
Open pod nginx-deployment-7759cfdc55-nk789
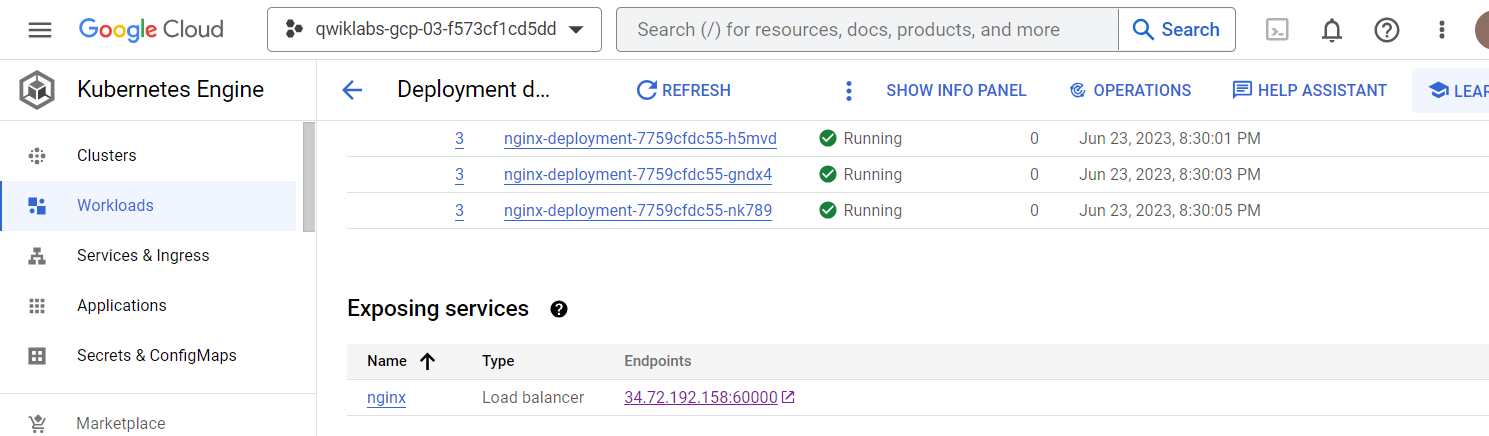638,210
